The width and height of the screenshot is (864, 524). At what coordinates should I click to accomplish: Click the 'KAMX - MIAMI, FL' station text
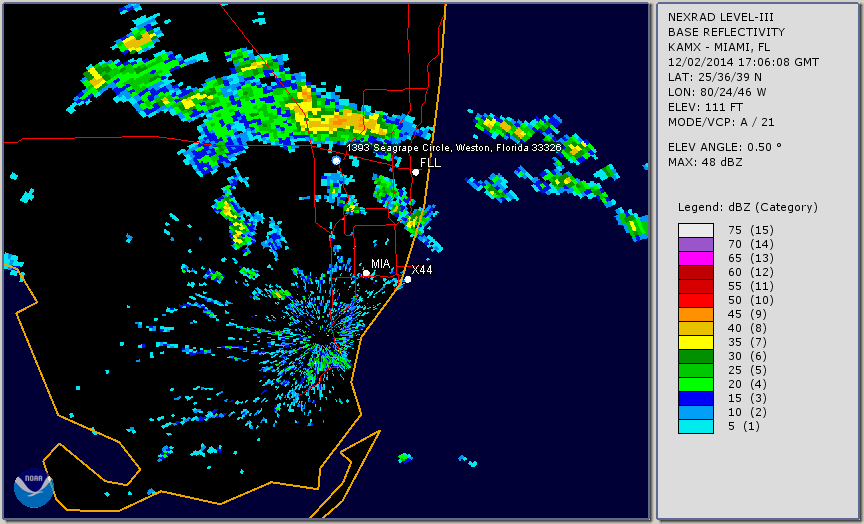click(719, 47)
